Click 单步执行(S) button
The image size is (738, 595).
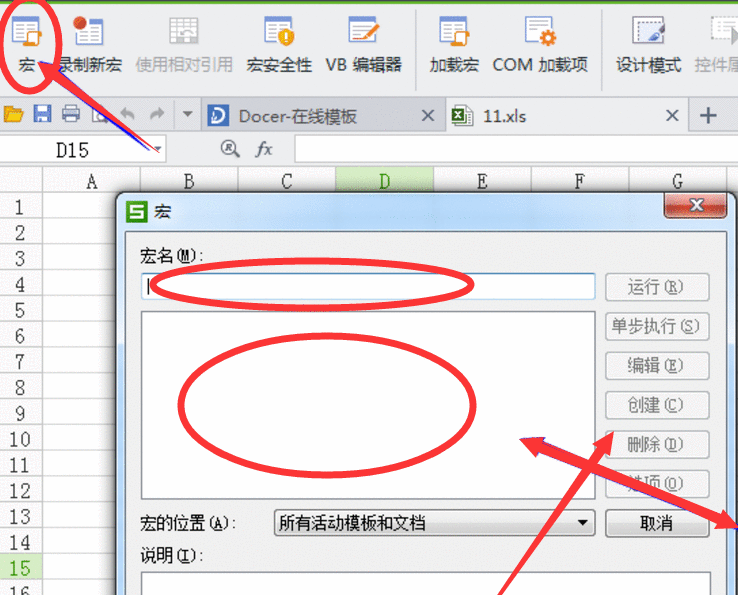pos(657,326)
